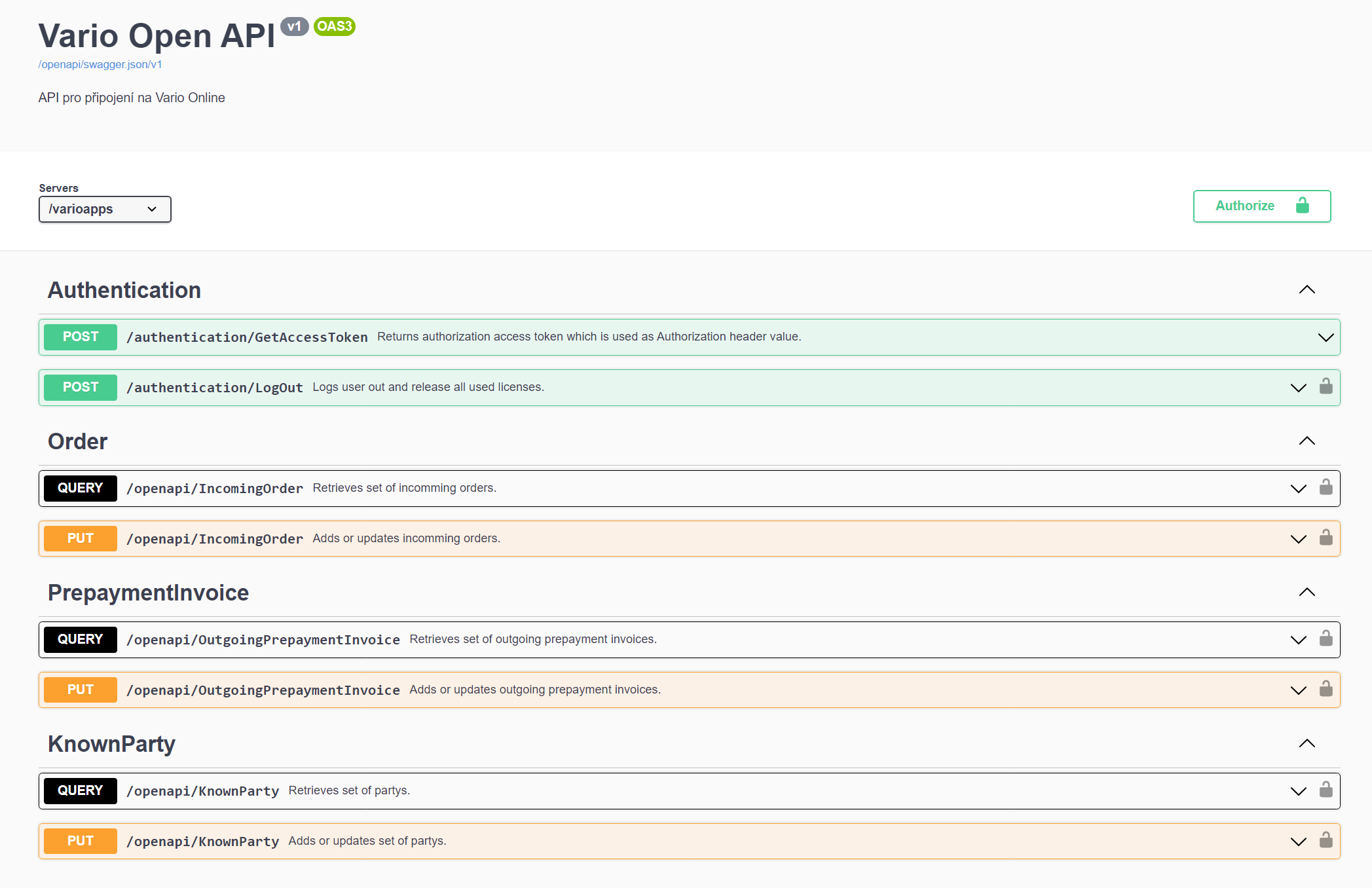Viewport: 1372px width, 888px height.
Task: Expand QUERY KnownParty chevron arrow
Action: [1298, 791]
